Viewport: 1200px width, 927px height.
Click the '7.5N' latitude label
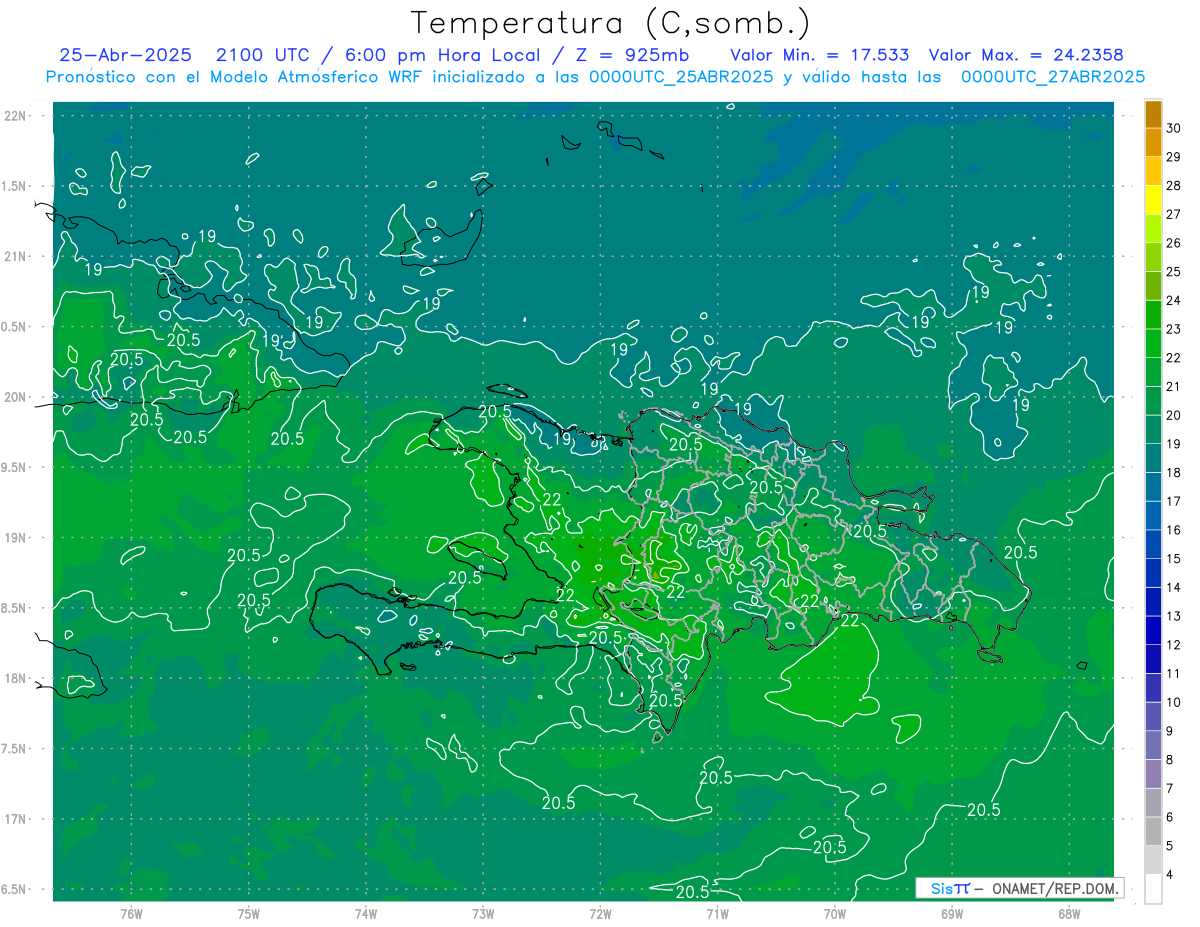point(14,749)
